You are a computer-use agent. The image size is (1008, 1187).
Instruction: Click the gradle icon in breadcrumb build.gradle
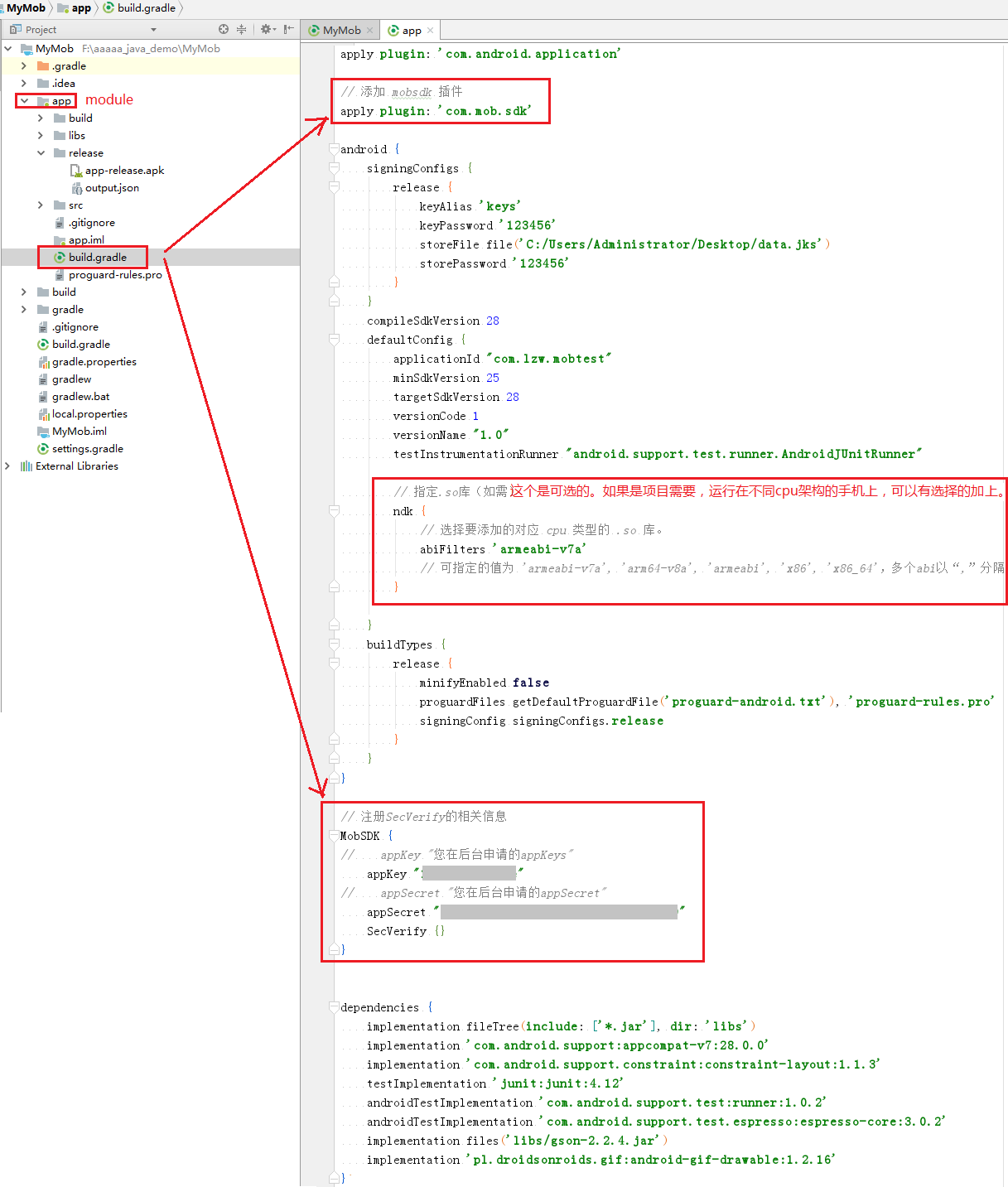tap(109, 7)
